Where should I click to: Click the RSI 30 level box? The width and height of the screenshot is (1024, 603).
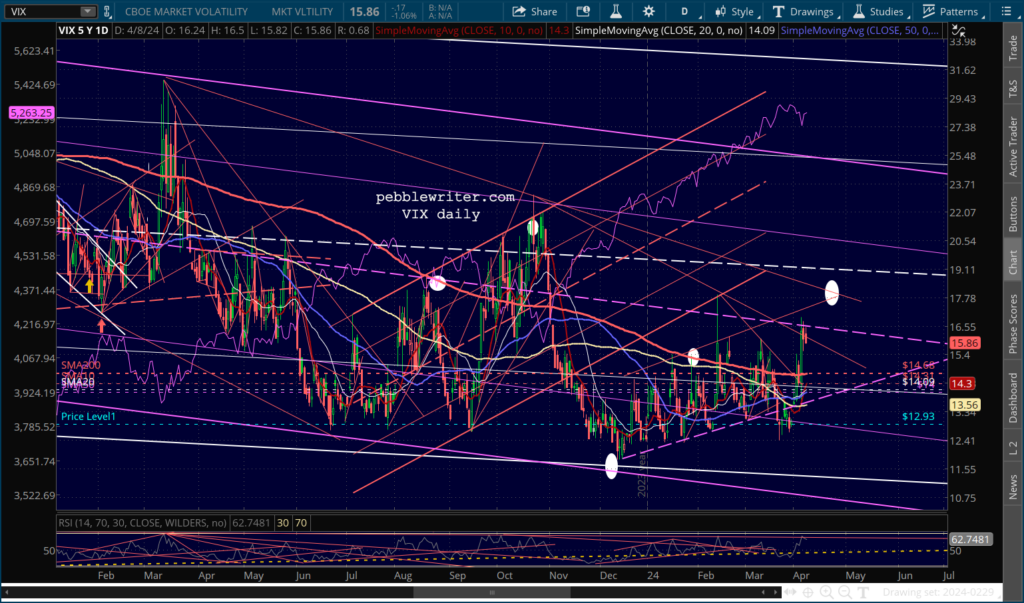coord(283,523)
